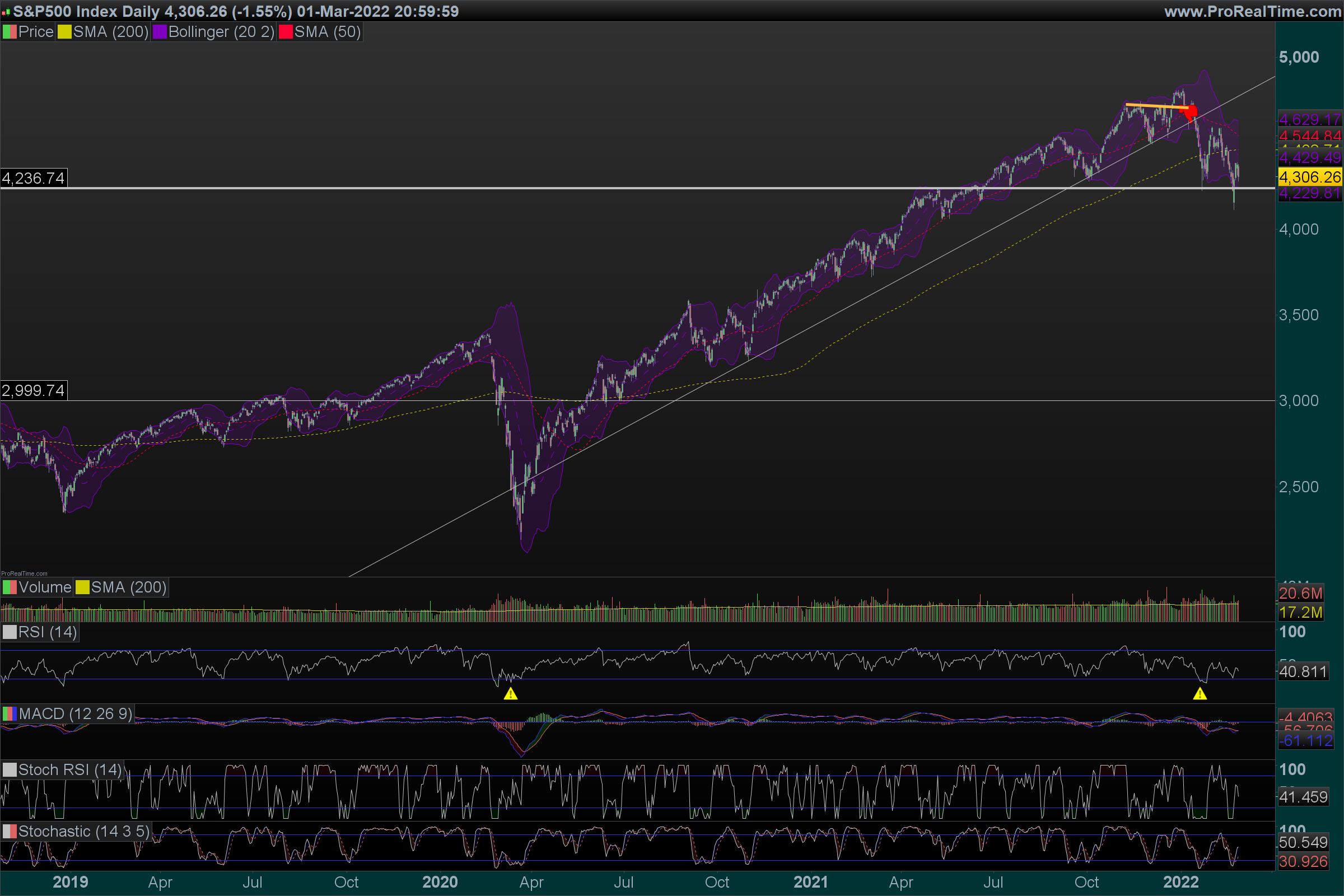Open the www.ProRealTime.com link

(1252, 11)
